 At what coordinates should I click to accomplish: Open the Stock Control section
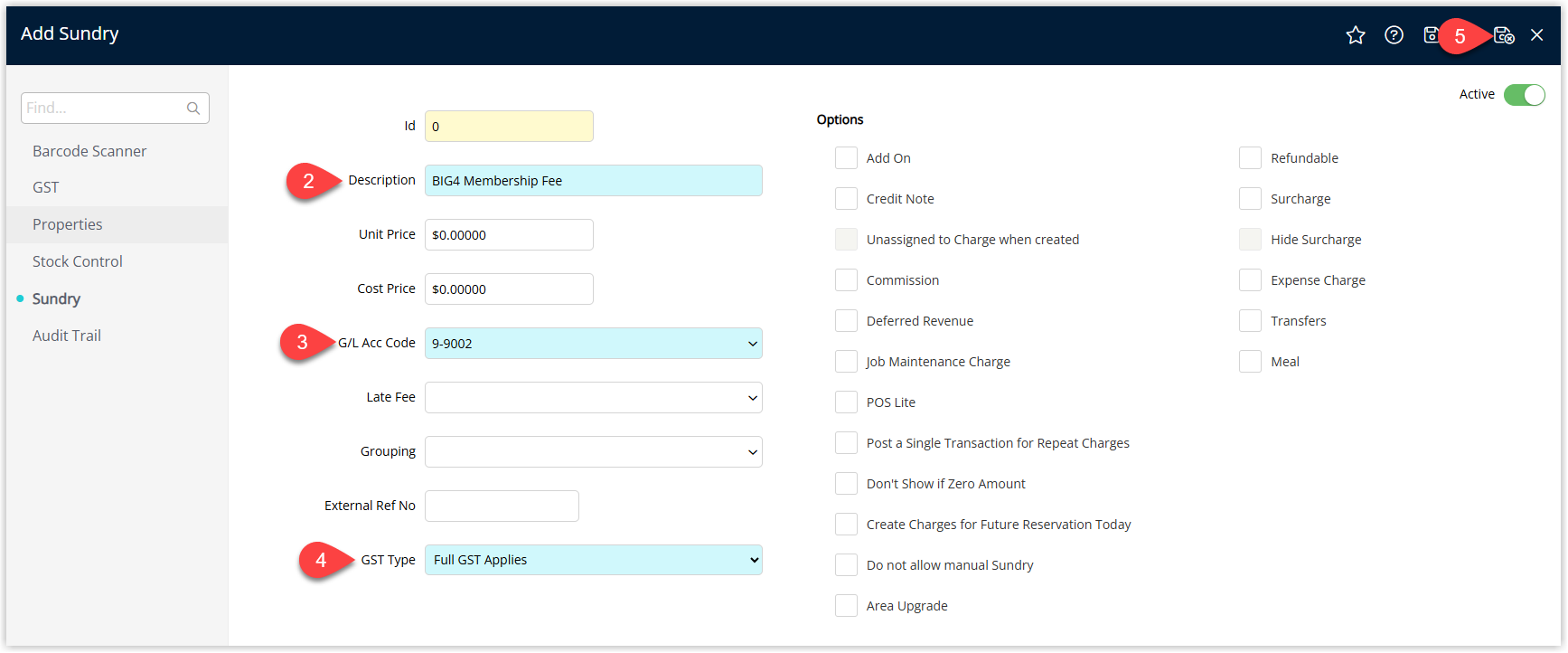(x=78, y=261)
